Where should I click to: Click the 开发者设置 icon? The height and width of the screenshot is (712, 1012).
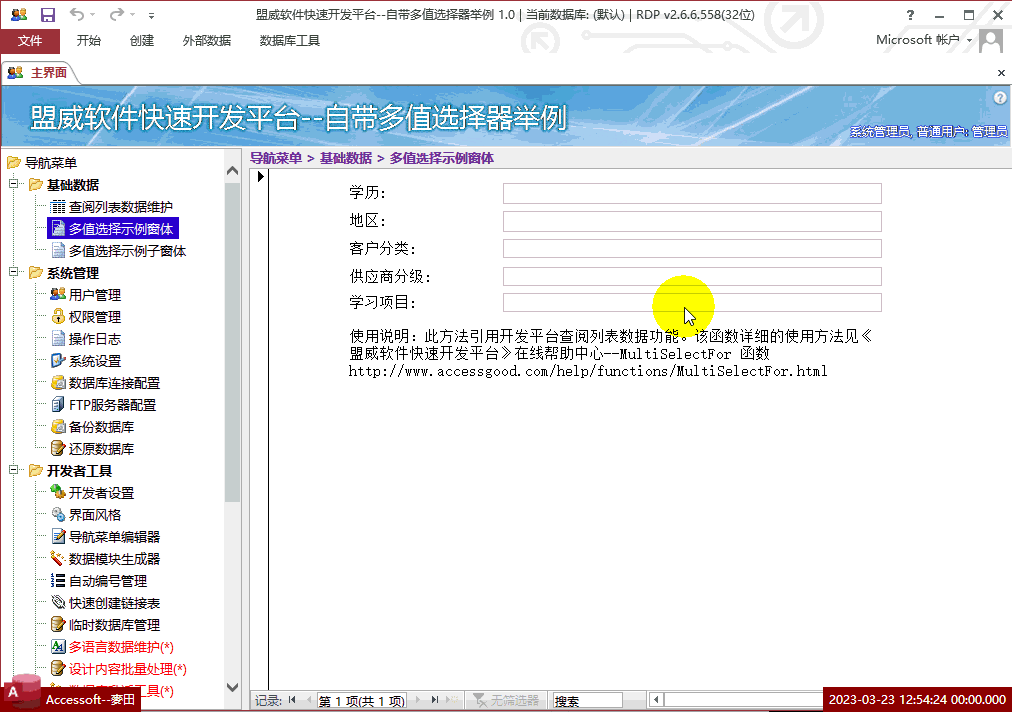click(x=58, y=493)
